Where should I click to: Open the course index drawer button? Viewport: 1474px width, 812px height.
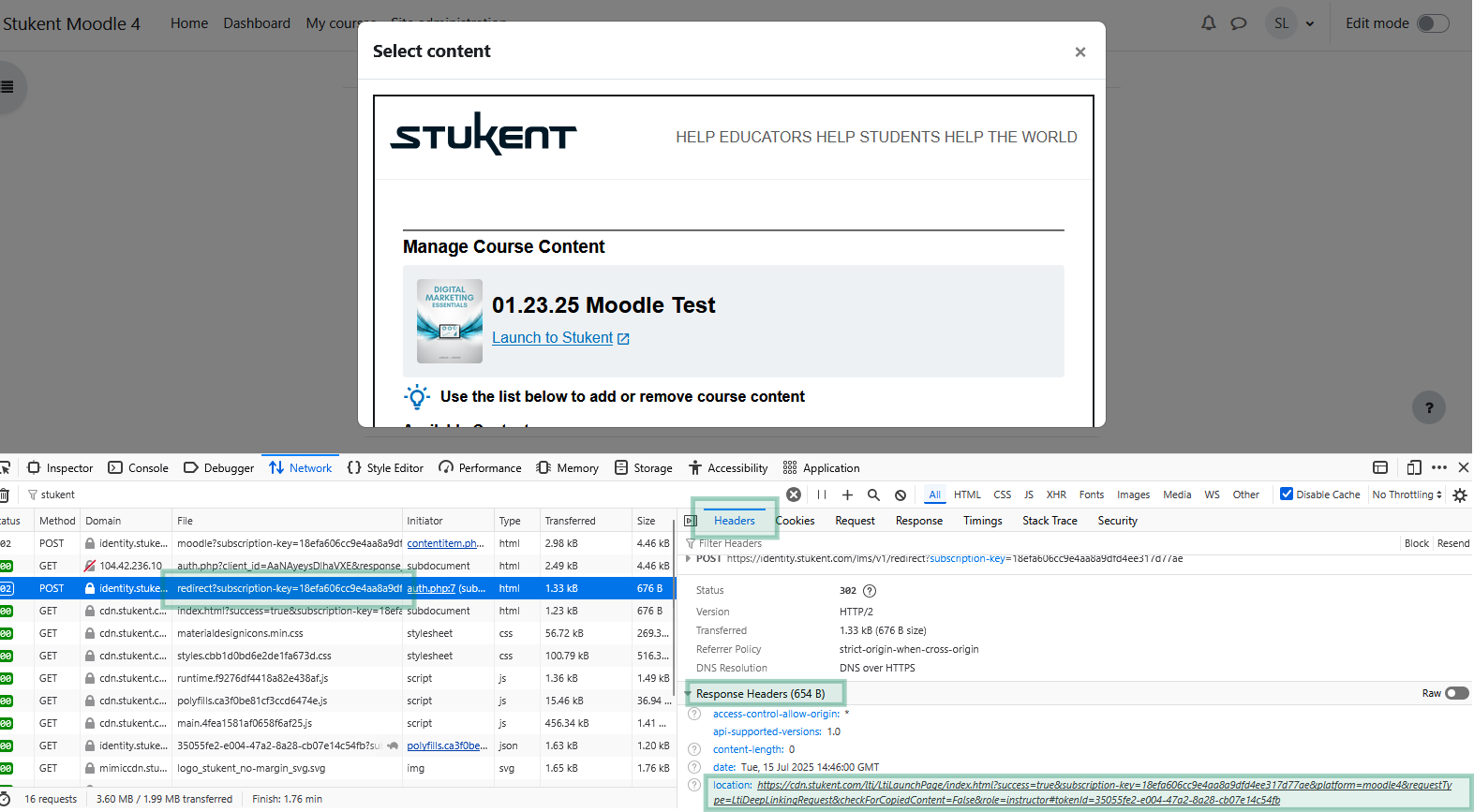[x=7, y=87]
